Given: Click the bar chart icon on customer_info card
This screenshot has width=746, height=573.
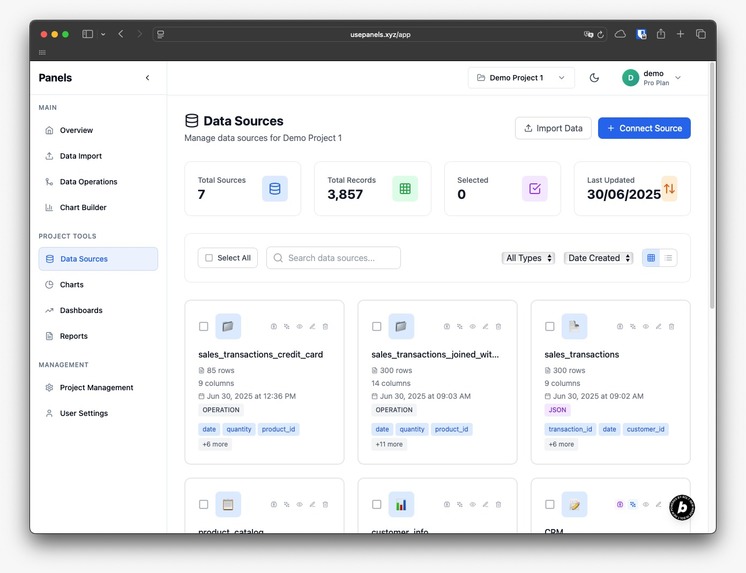Looking at the screenshot, I should point(401,504).
